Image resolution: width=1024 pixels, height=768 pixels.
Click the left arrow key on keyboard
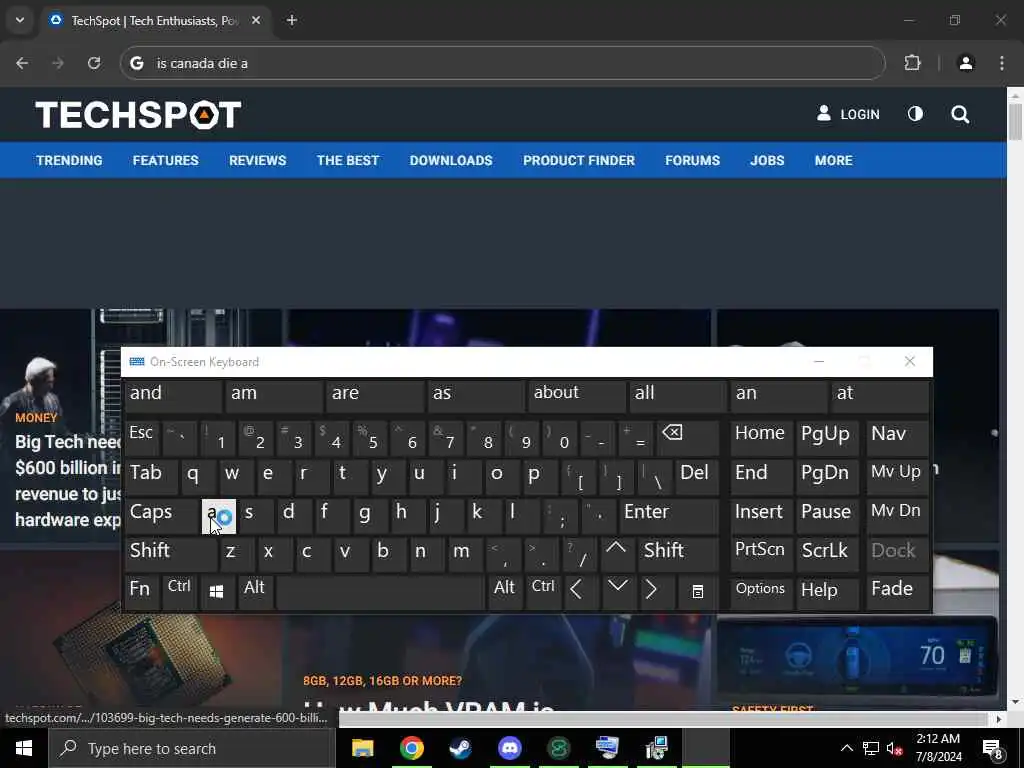tap(579, 593)
